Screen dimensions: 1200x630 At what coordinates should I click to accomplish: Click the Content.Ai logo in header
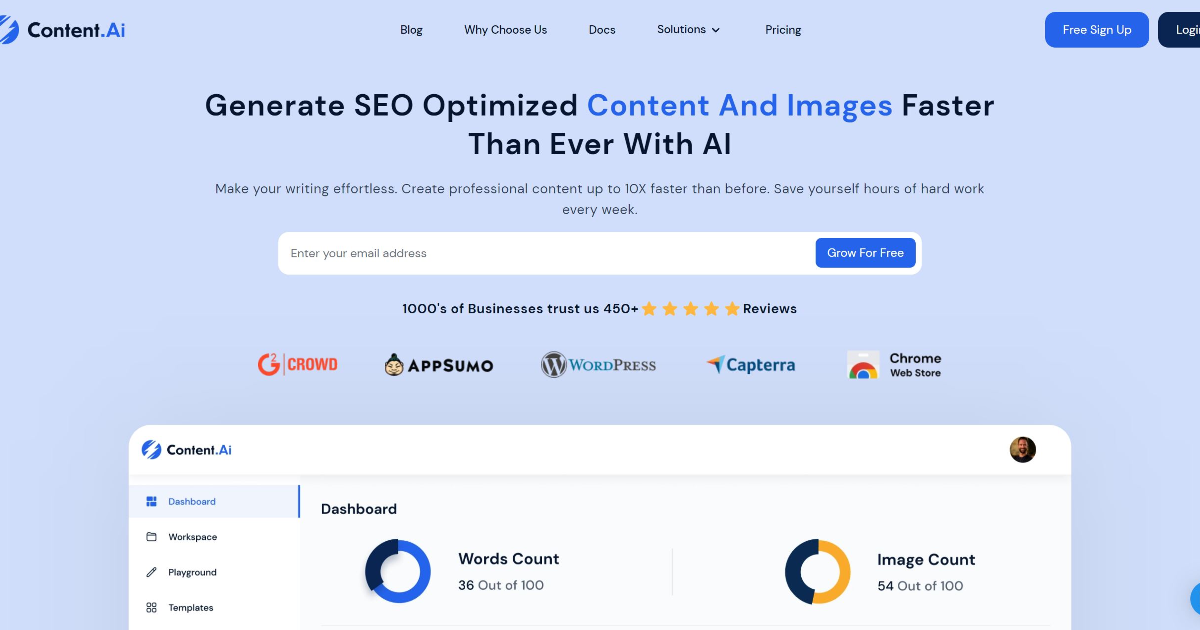[62, 30]
